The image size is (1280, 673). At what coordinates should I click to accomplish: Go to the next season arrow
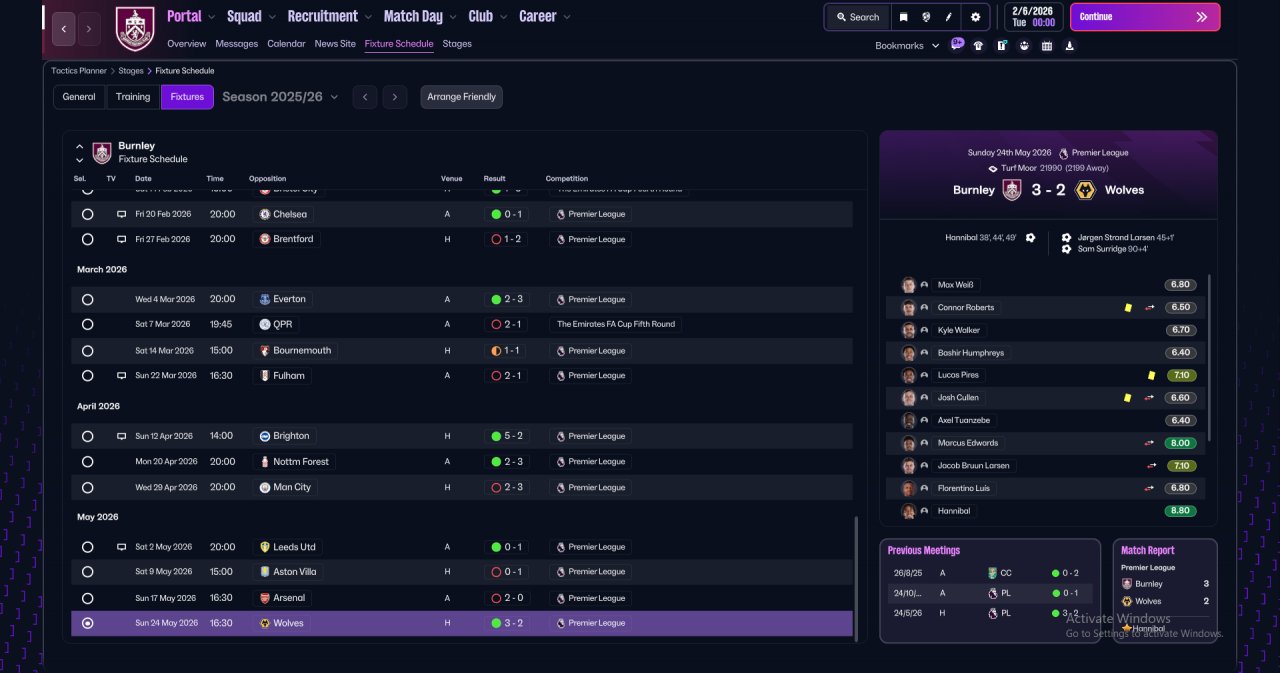point(395,97)
